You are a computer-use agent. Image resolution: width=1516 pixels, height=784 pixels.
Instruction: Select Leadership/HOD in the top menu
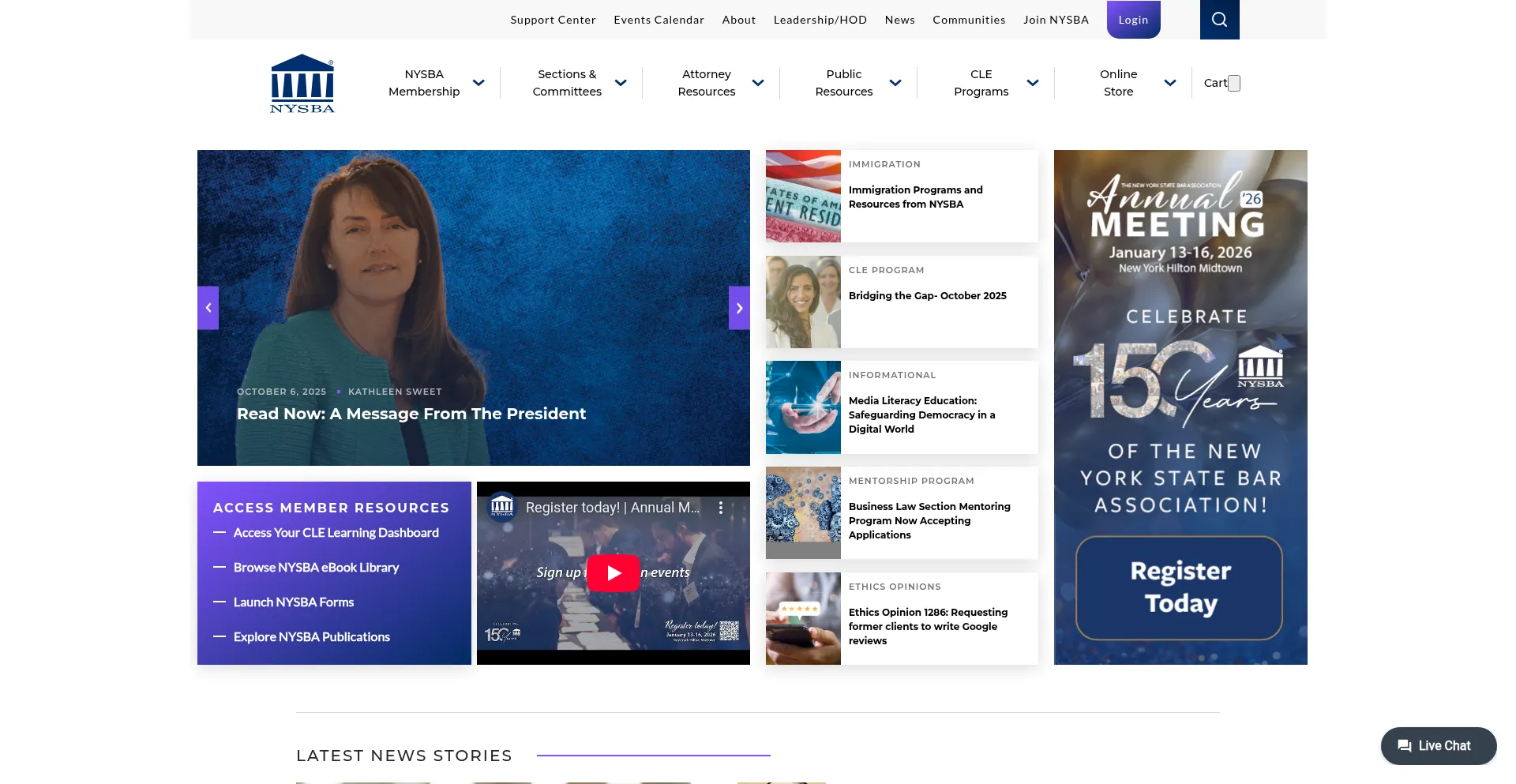tap(820, 20)
